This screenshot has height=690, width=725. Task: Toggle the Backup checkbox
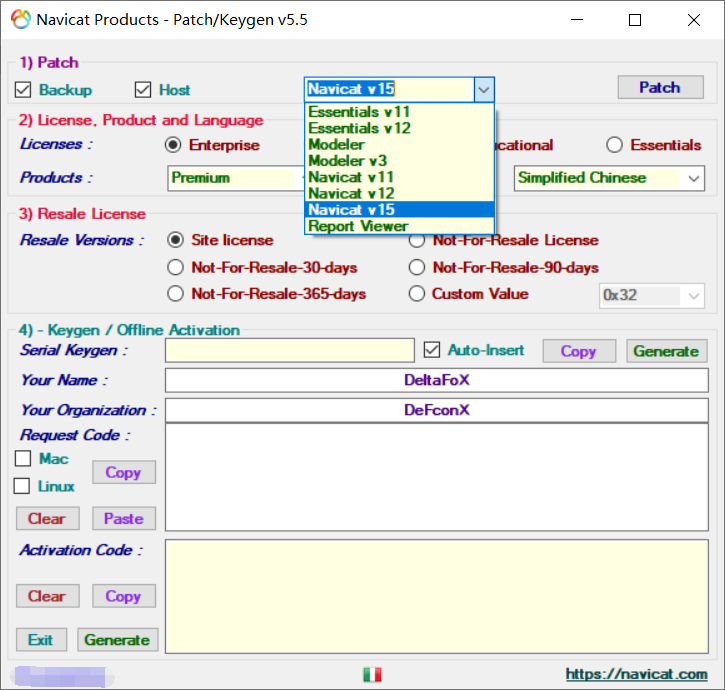pyautogui.click(x=23, y=90)
